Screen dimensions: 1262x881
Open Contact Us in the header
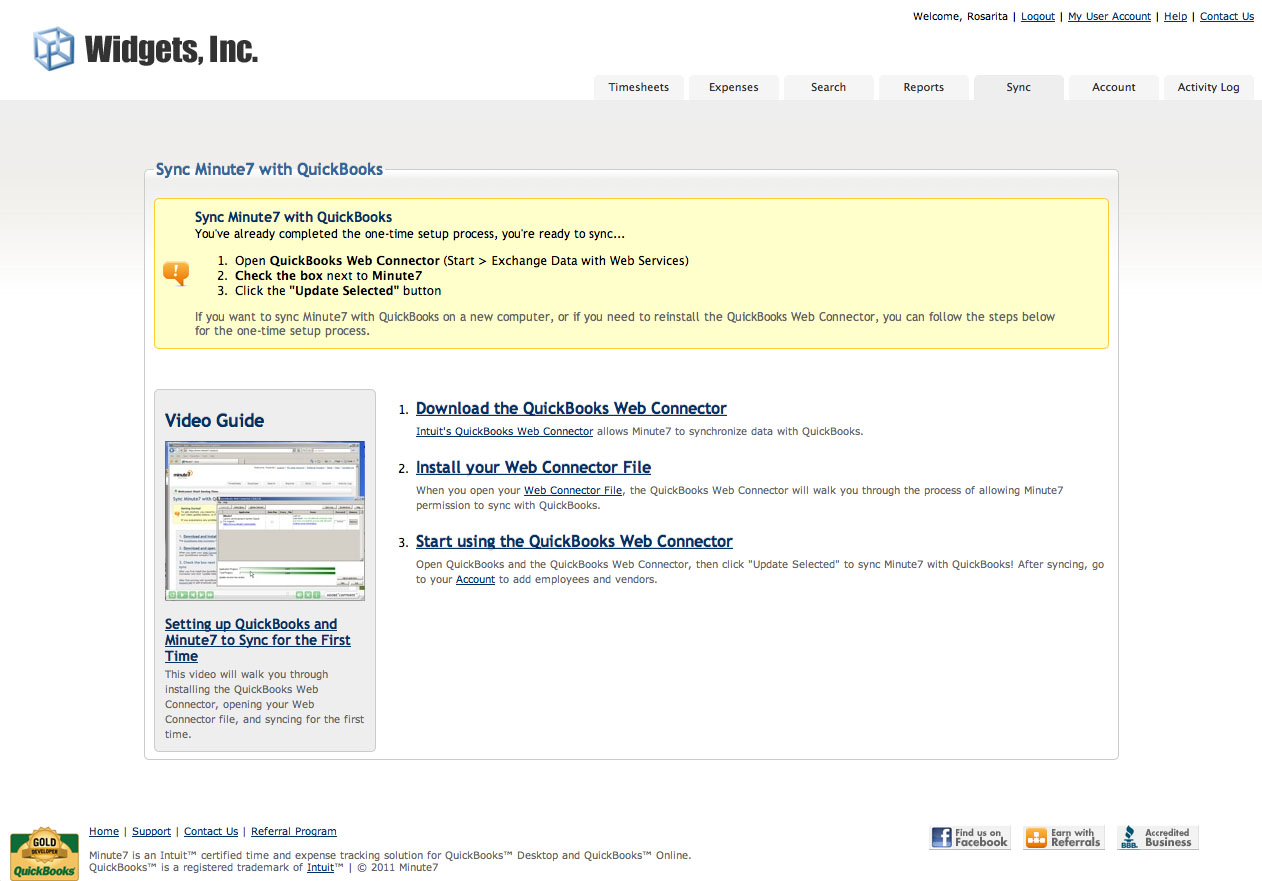[1227, 17]
